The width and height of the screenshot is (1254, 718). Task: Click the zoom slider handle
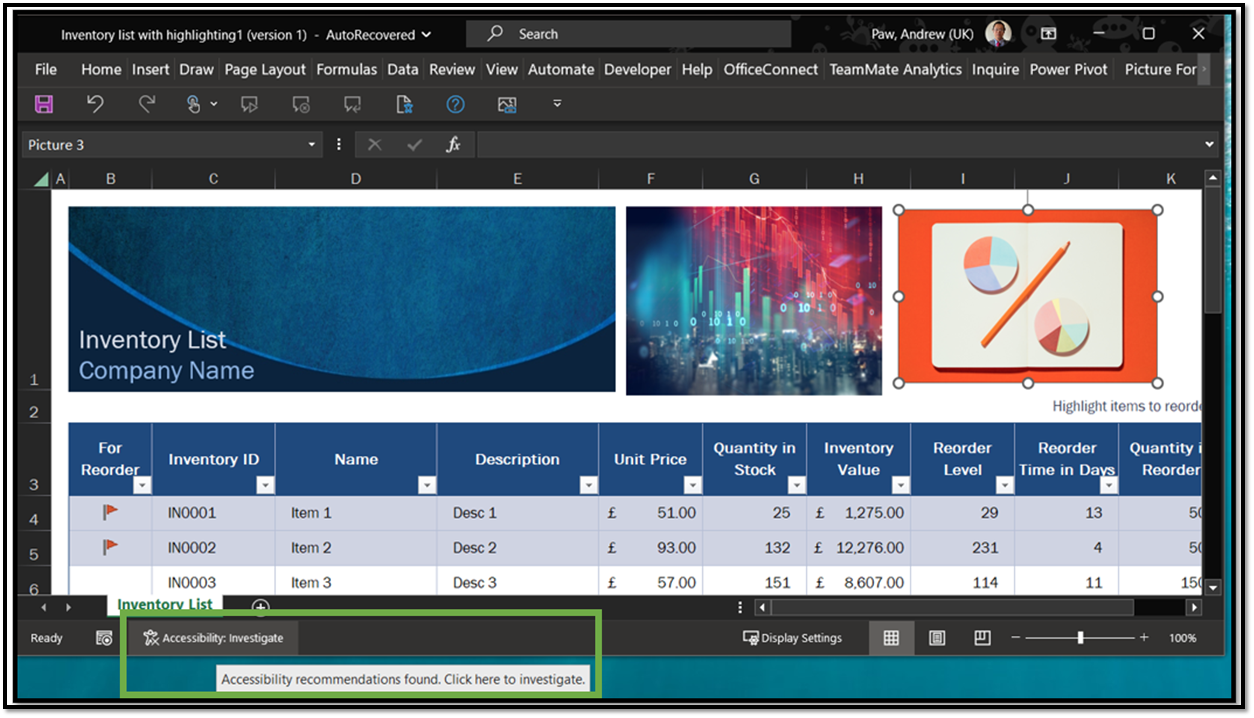(1080, 638)
